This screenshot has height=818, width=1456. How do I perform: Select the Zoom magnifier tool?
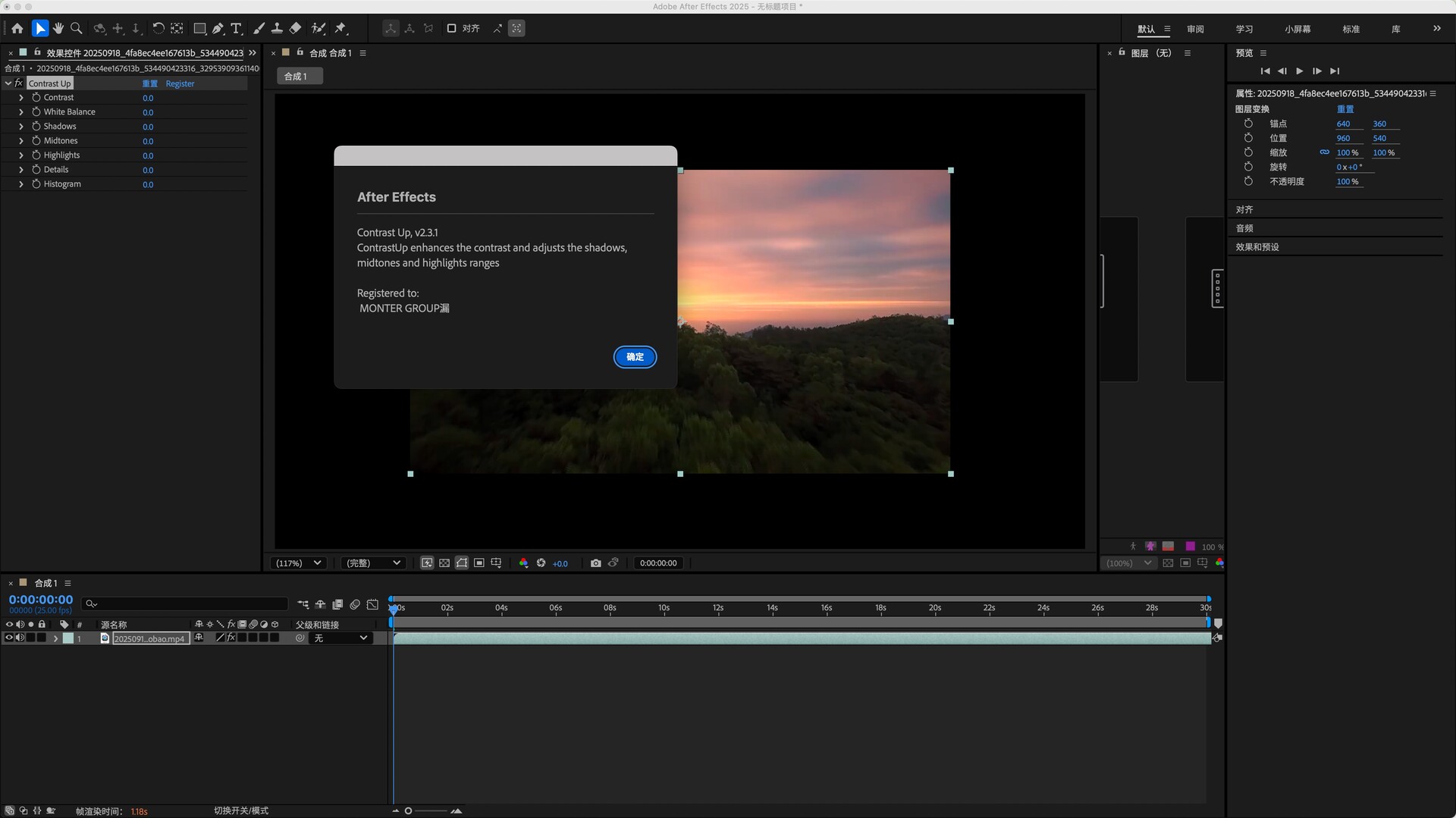pyautogui.click(x=77, y=28)
